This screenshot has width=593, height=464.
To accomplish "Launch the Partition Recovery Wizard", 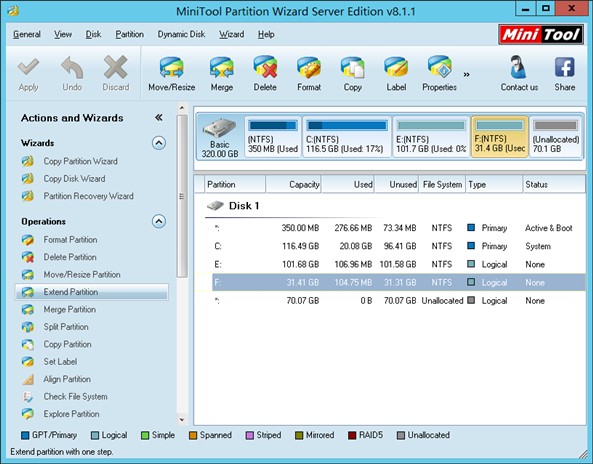I will [88, 196].
